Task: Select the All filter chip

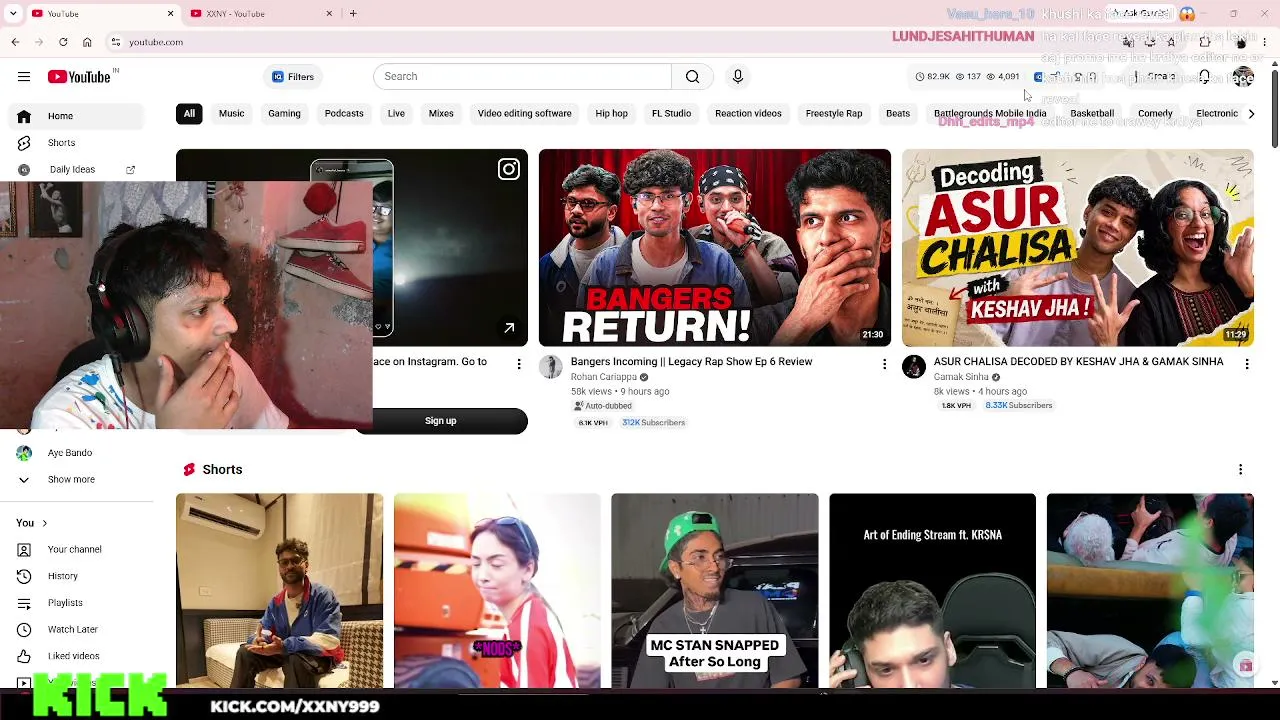Action: (x=189, y=114)
